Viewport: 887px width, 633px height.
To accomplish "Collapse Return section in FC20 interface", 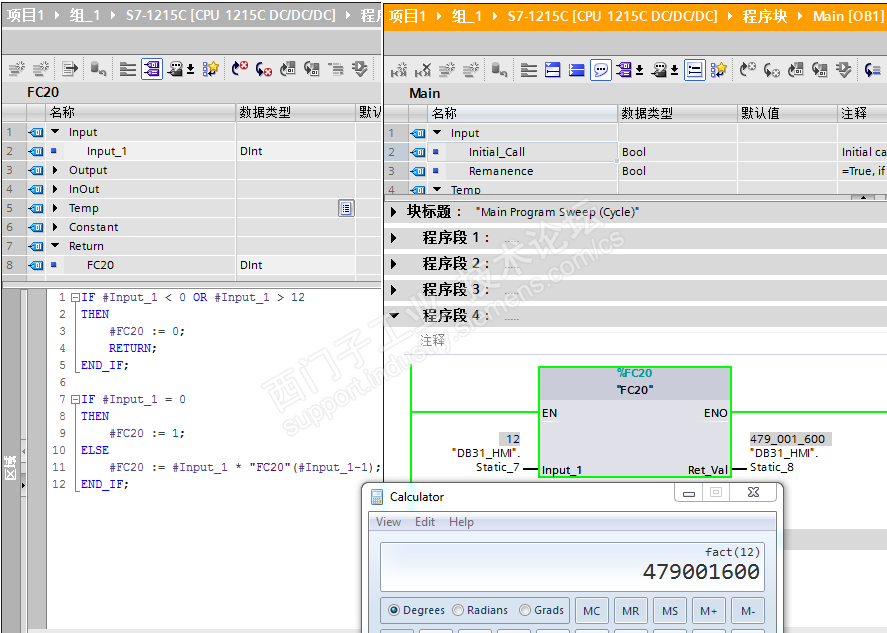I will pyautogui.click(x=55, y=246).
